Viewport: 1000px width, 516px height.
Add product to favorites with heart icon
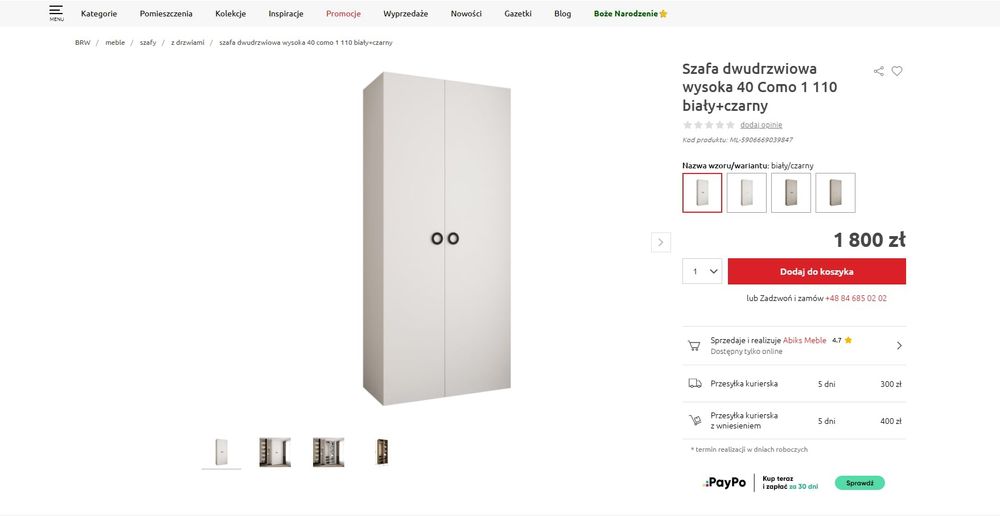pyautogui.click(x=897, y=71)
